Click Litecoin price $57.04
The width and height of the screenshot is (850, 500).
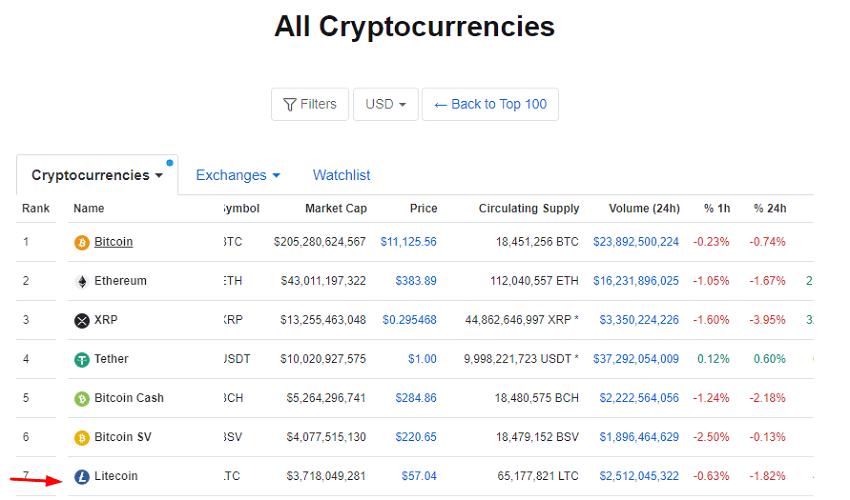click(419, 476)
